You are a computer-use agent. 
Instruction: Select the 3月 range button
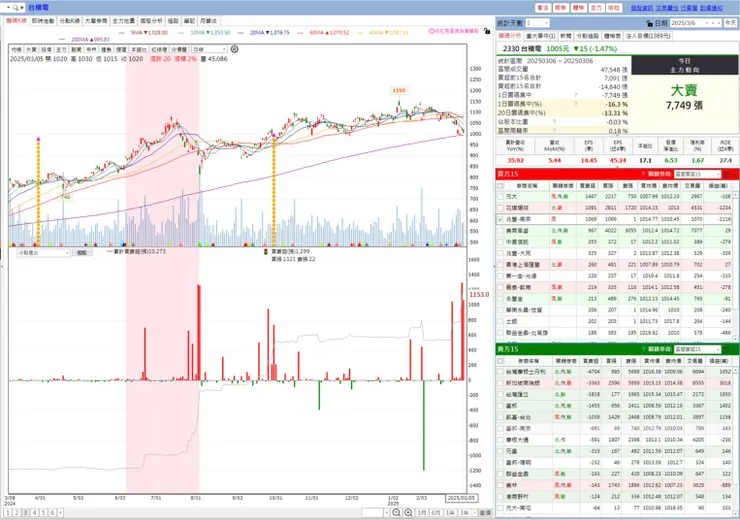click(x=422, y=512)
